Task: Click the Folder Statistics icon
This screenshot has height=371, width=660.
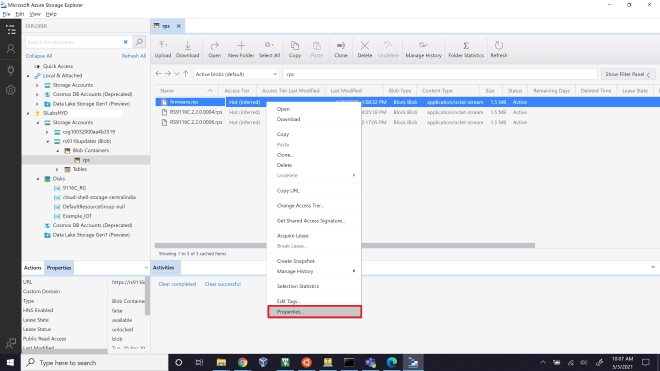Action: click(x=466, y=49)
